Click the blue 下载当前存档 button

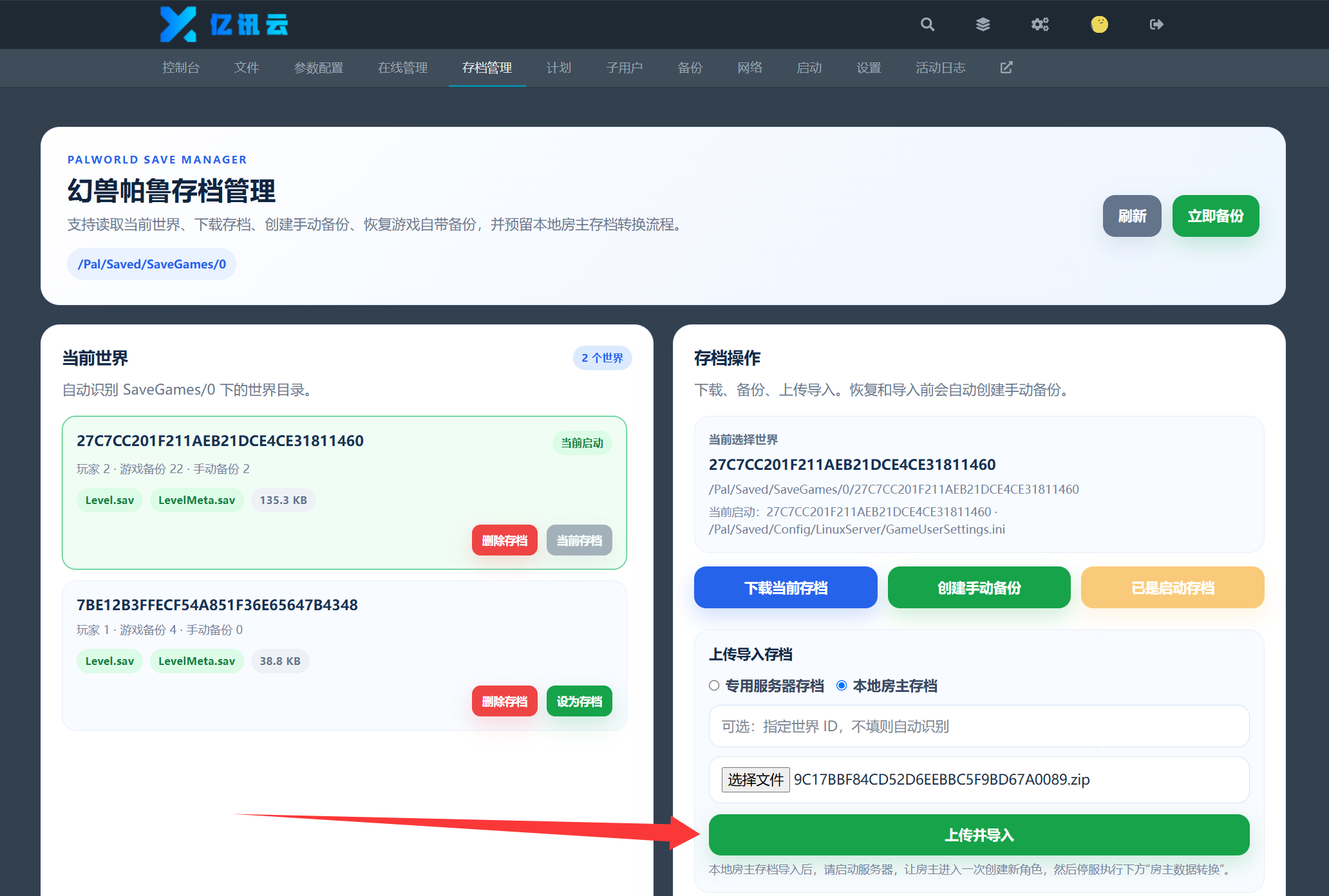click(786, 587)
